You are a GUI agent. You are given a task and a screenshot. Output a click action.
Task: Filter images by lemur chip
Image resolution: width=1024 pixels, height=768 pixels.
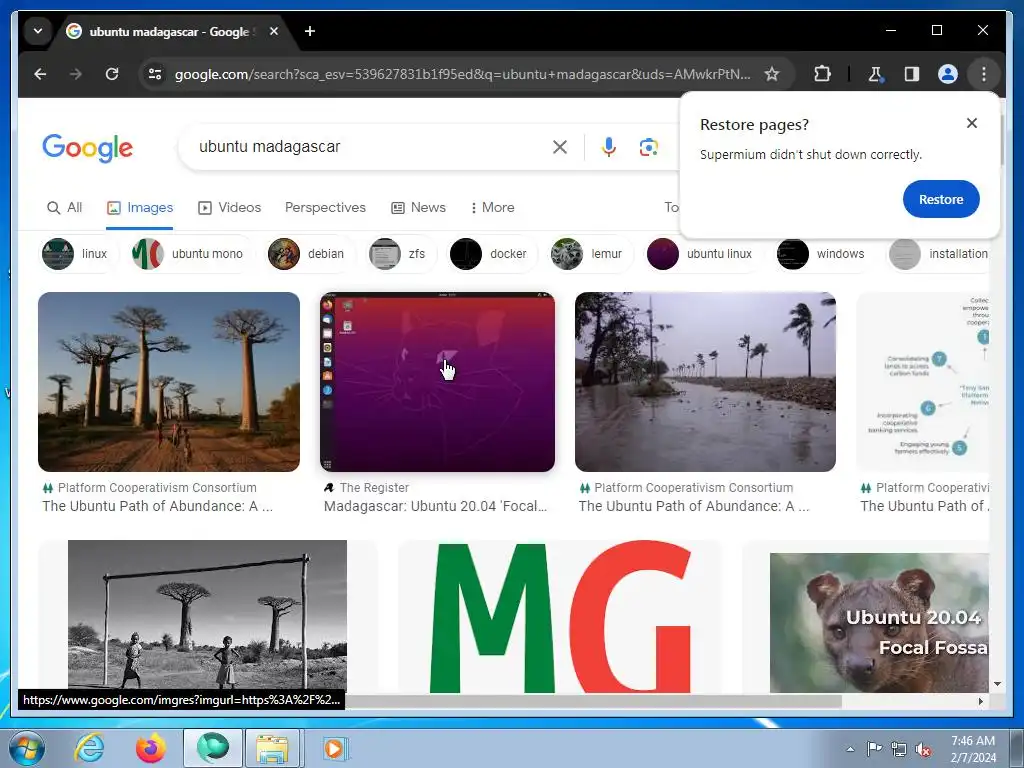point(590,254)
